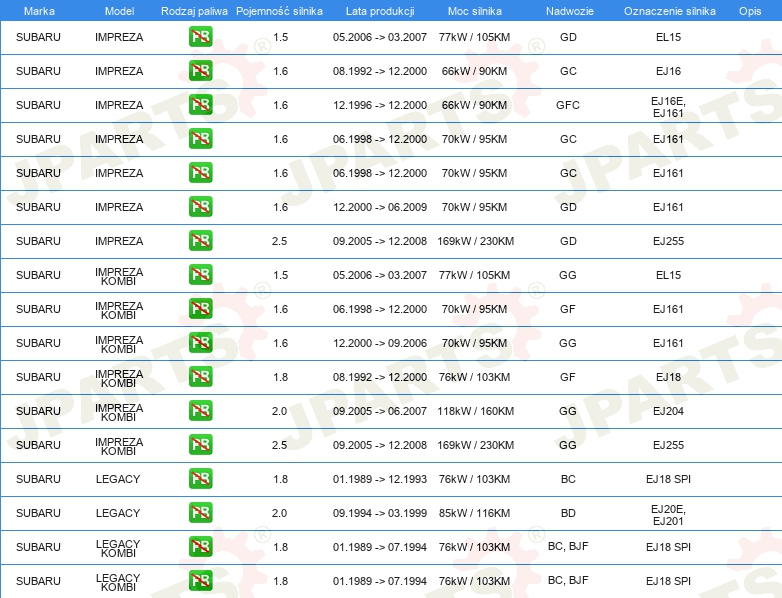Click the fuel icon in the GFC body row

(x=200, y=105)
